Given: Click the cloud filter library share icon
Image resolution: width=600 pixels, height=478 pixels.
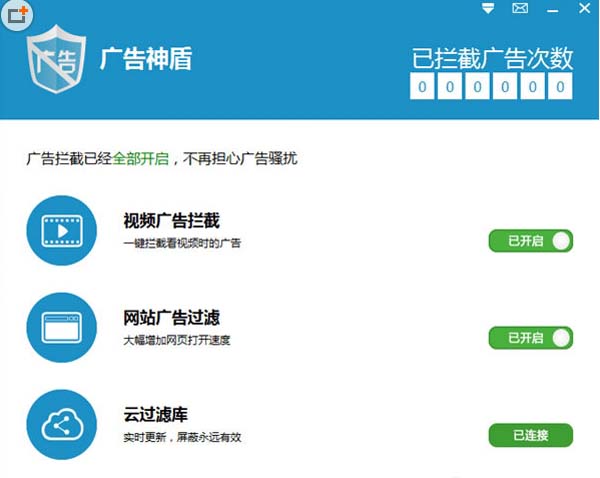Looking at the screenshot, I should point(62,424).
